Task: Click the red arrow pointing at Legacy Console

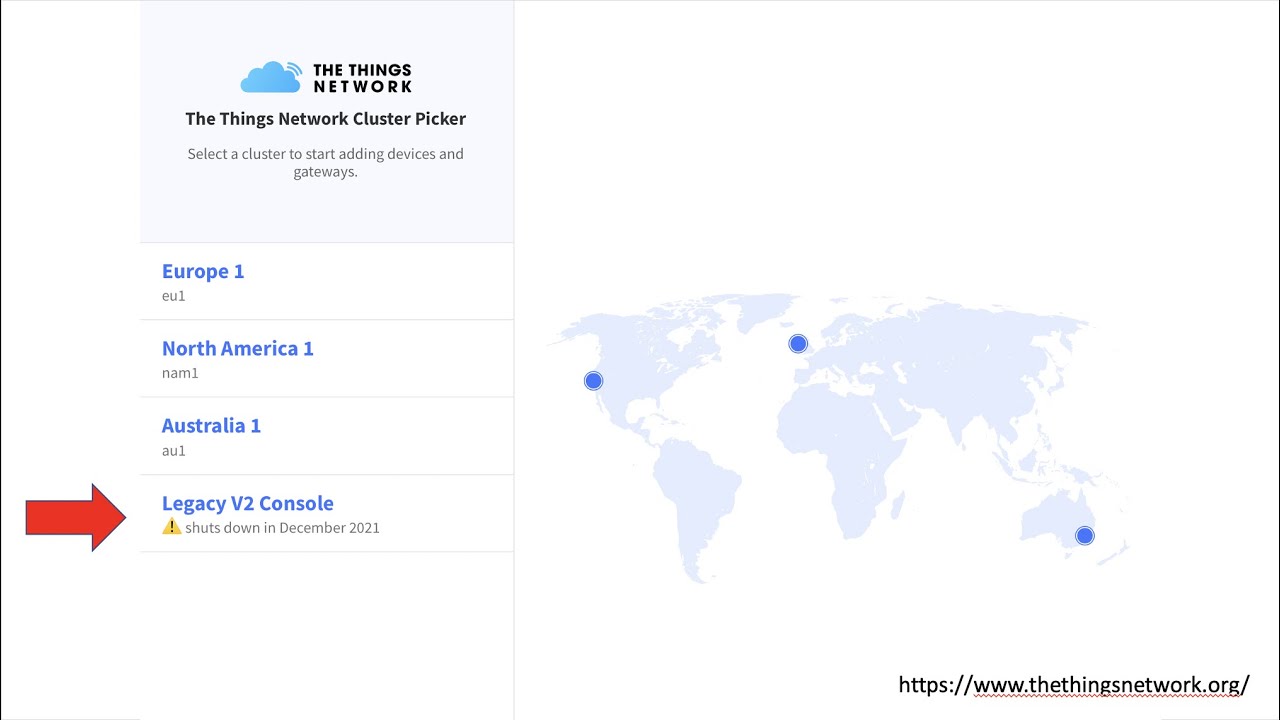Action: (x=76, y=517)
